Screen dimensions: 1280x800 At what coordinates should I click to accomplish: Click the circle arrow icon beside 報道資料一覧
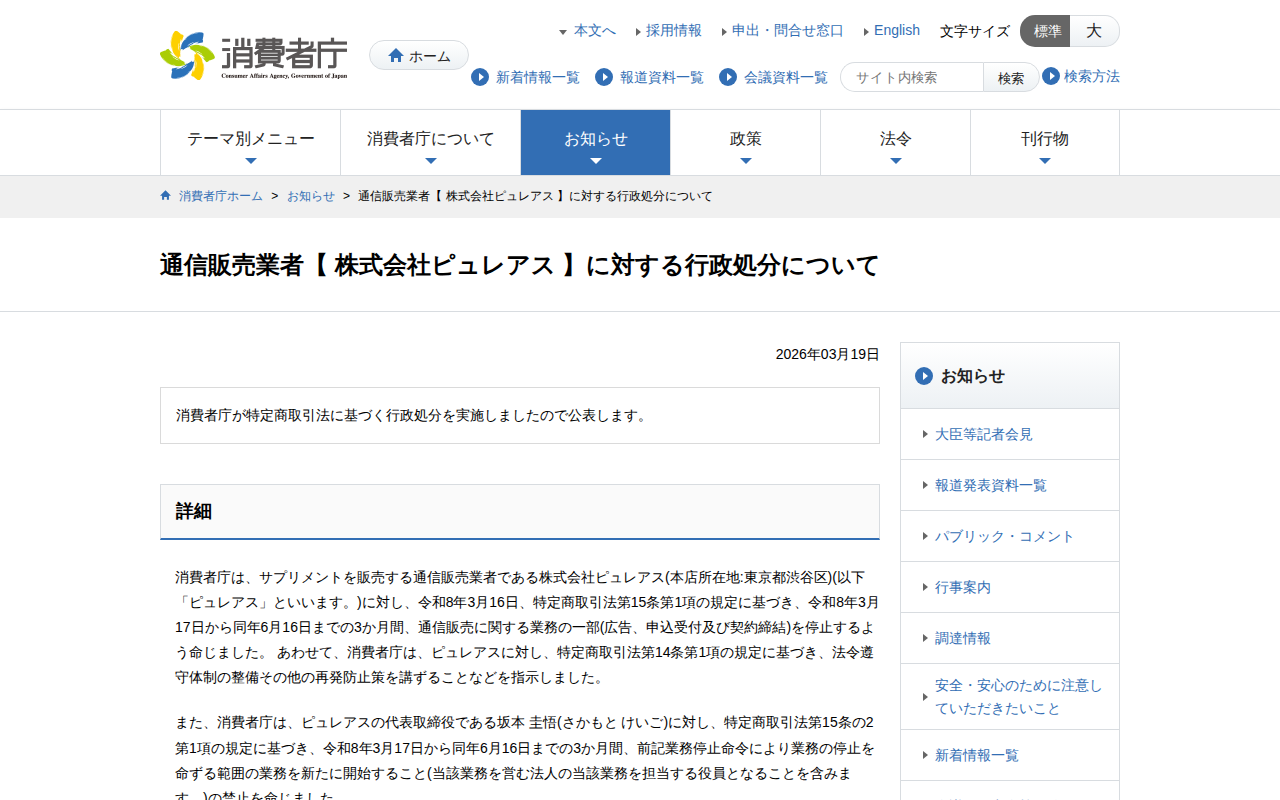[x=604, y=77]
